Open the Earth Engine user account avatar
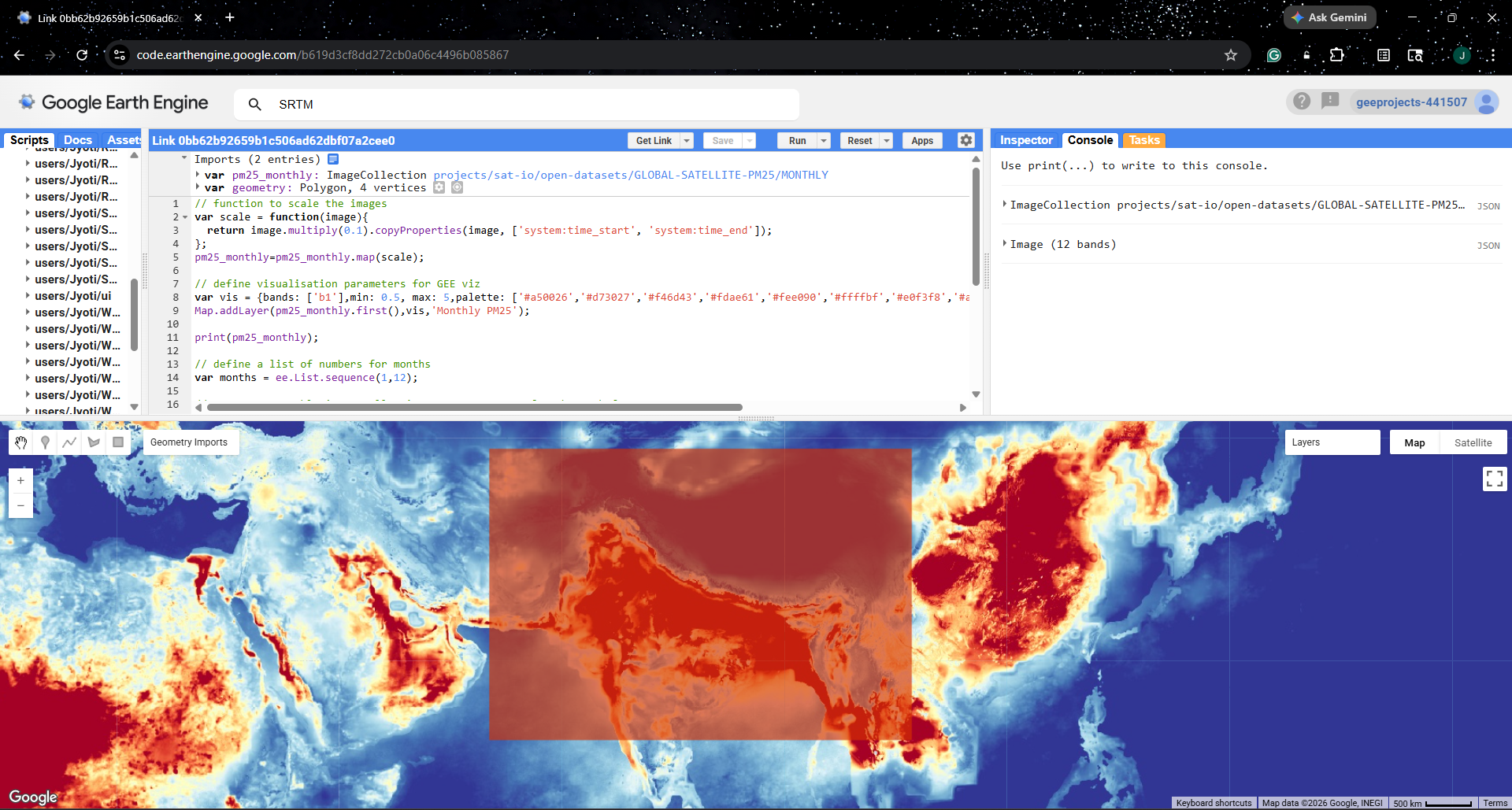The height and width of the screenshot is (810, 1512). point(1487,102)
